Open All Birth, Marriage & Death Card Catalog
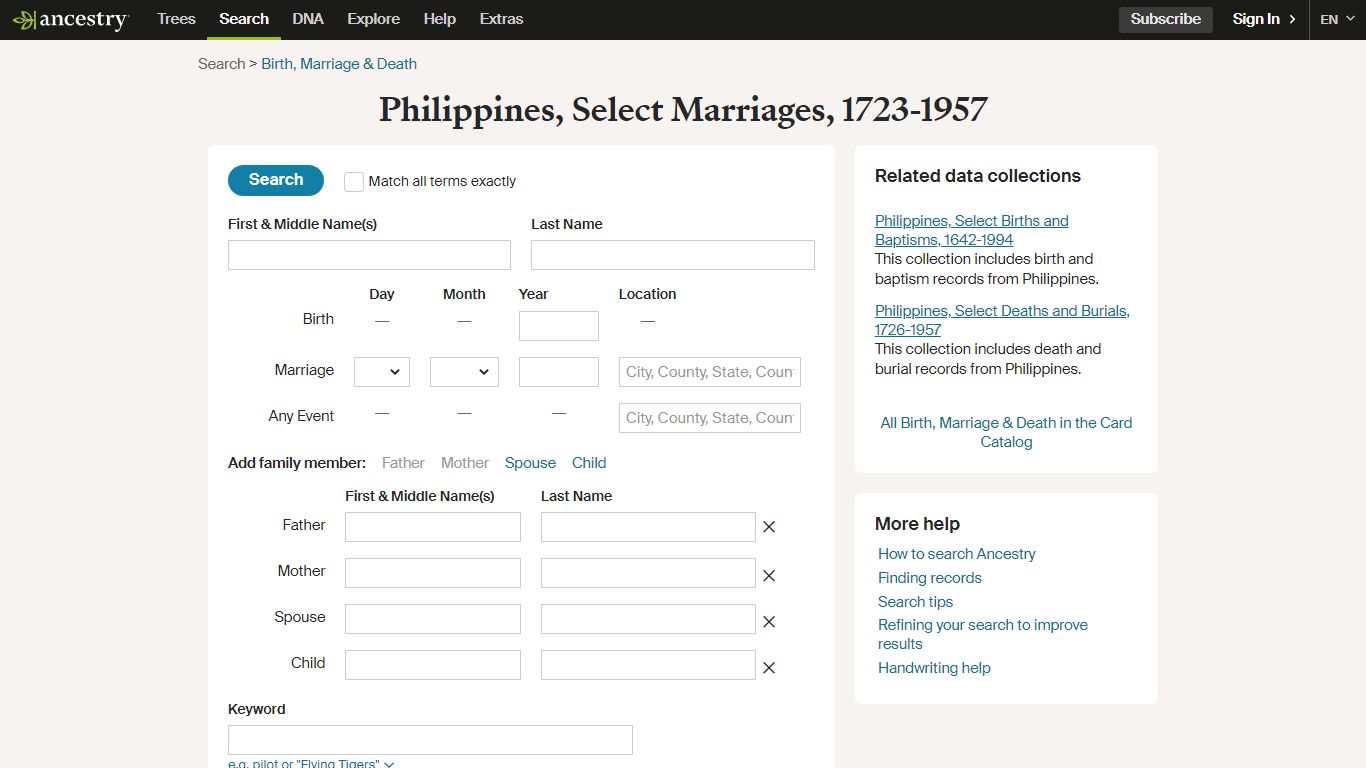Screen dimensions: 1366x768 1006,432
